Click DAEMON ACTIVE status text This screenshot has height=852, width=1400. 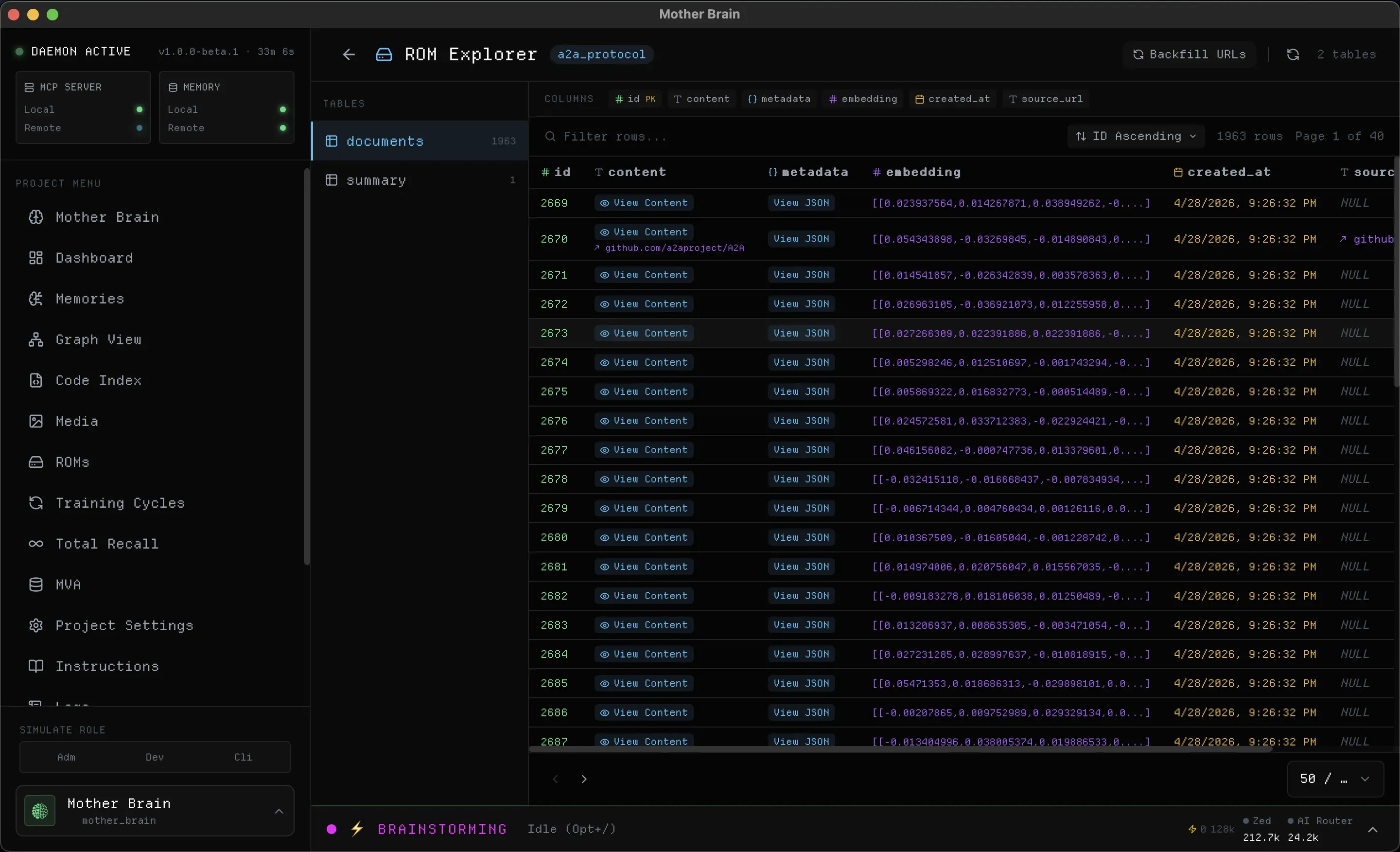click(81, 52)
